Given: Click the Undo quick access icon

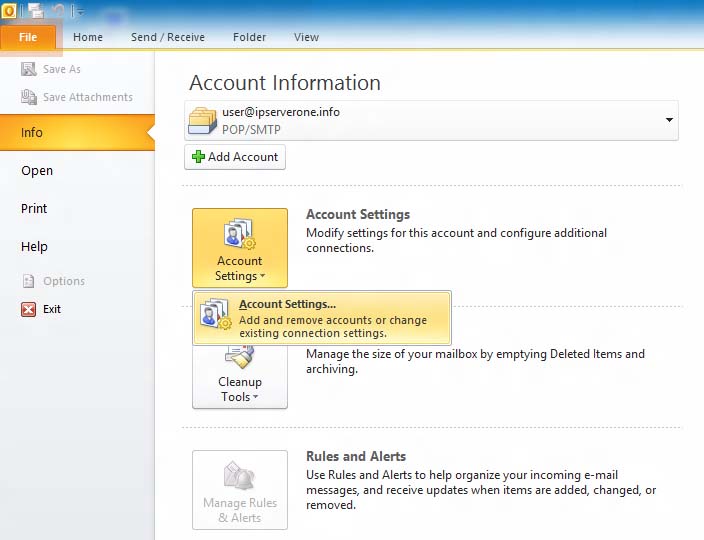Looking at the screenshot, I should point(58,10).
